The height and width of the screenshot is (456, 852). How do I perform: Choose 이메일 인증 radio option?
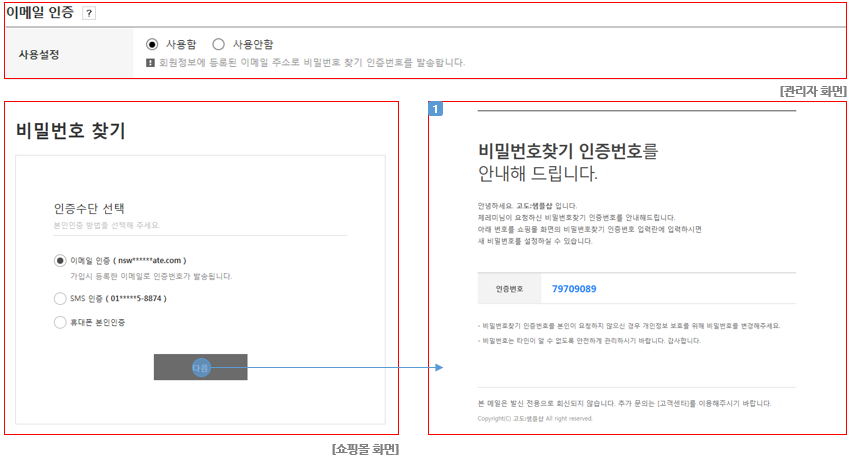point(60,261)
